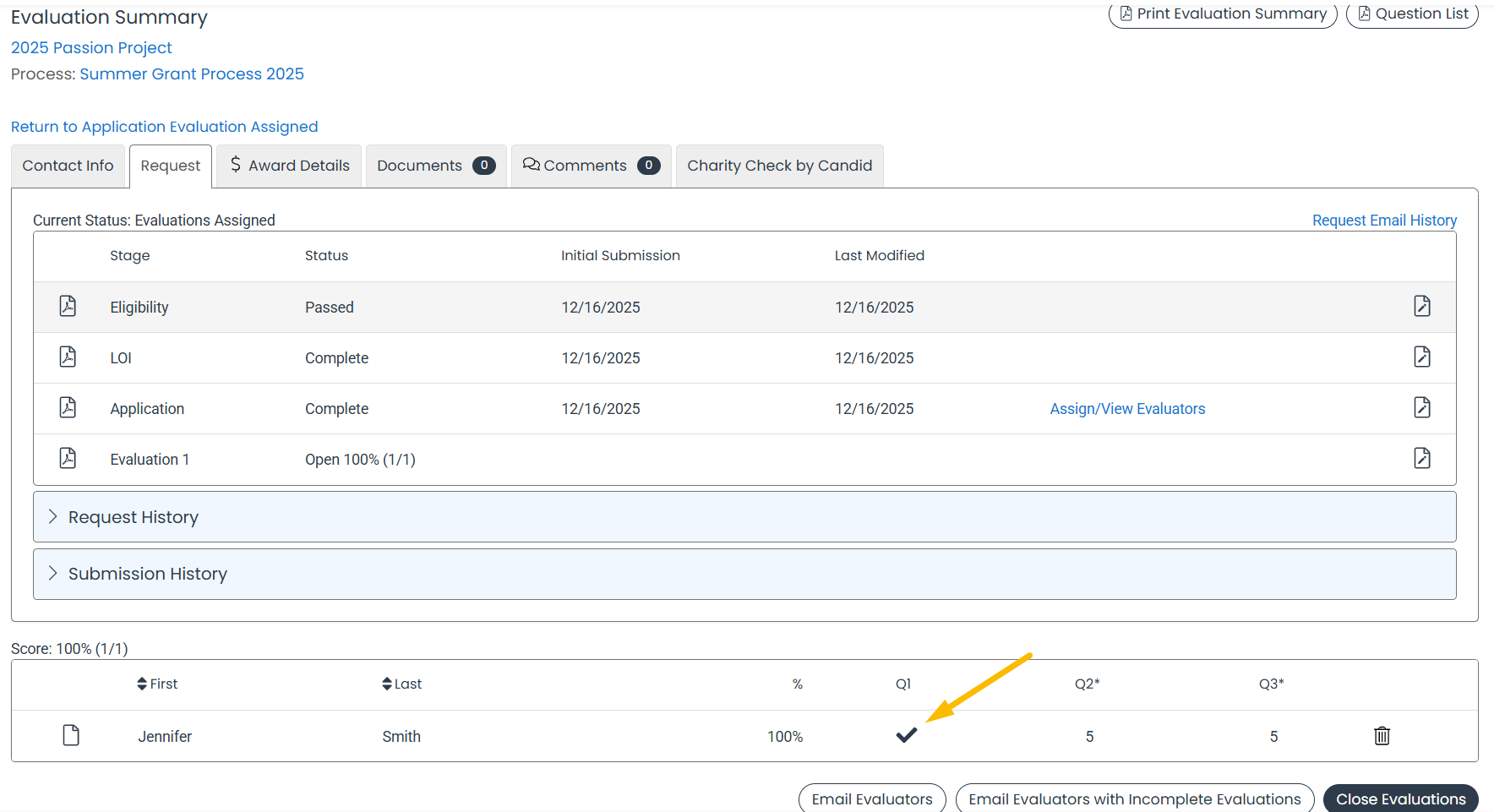1494x812 pixels.
Task: Email Evaluators with Incomplete Evaluations
Action: 1135,798
